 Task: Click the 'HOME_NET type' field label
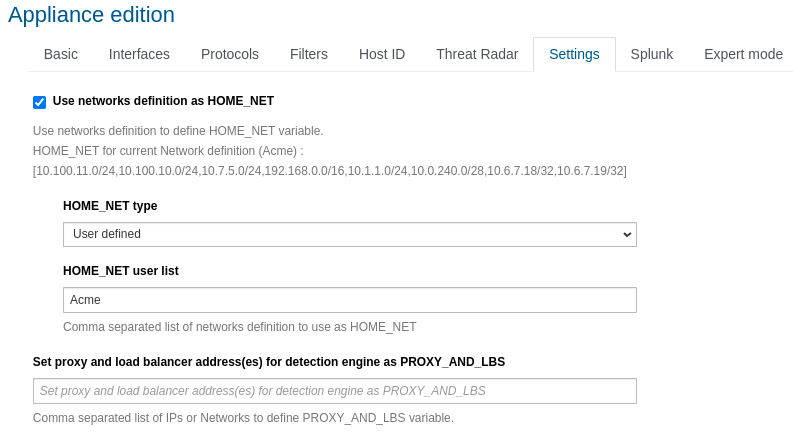[x=110, y=206]
